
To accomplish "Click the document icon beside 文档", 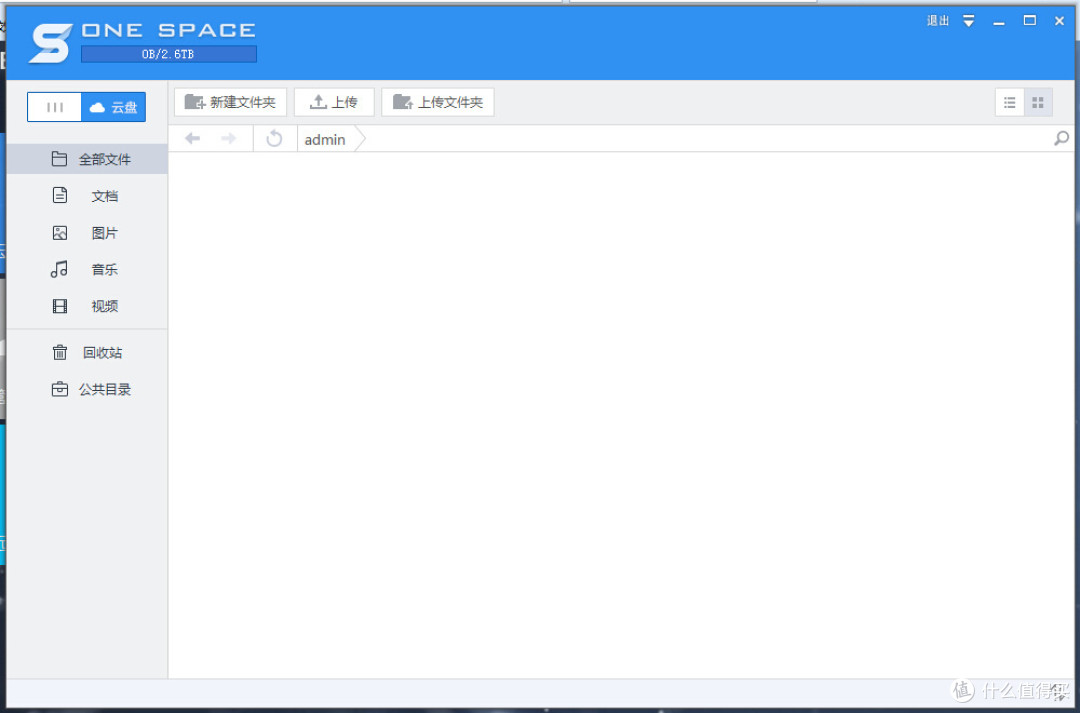I will tap(60, 195).
